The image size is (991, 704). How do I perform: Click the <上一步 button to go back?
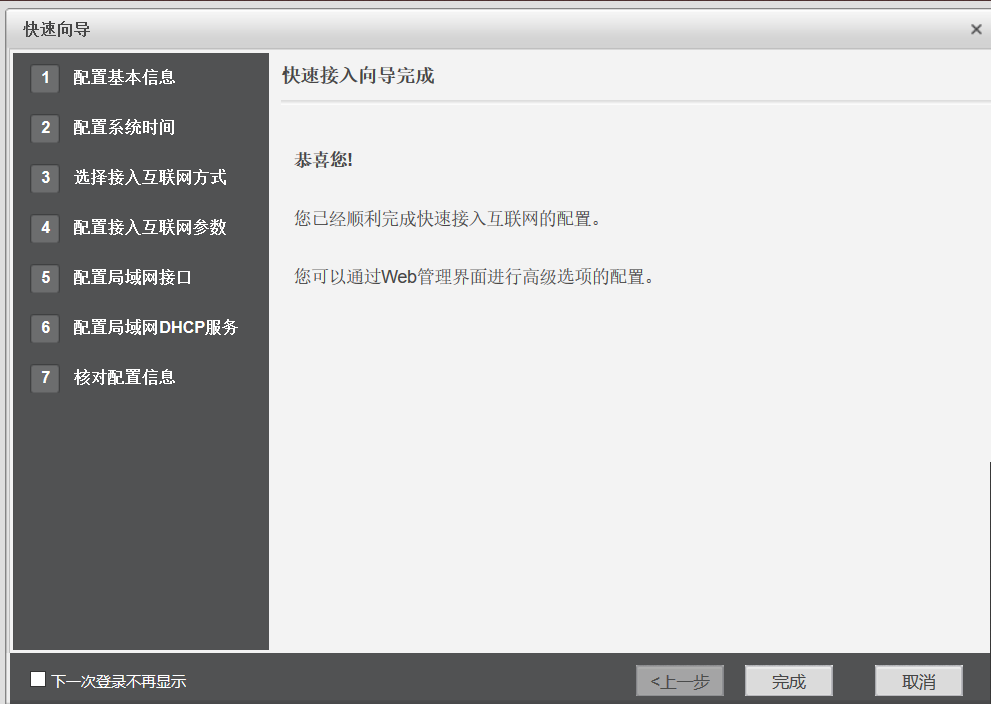coord(679,680)
